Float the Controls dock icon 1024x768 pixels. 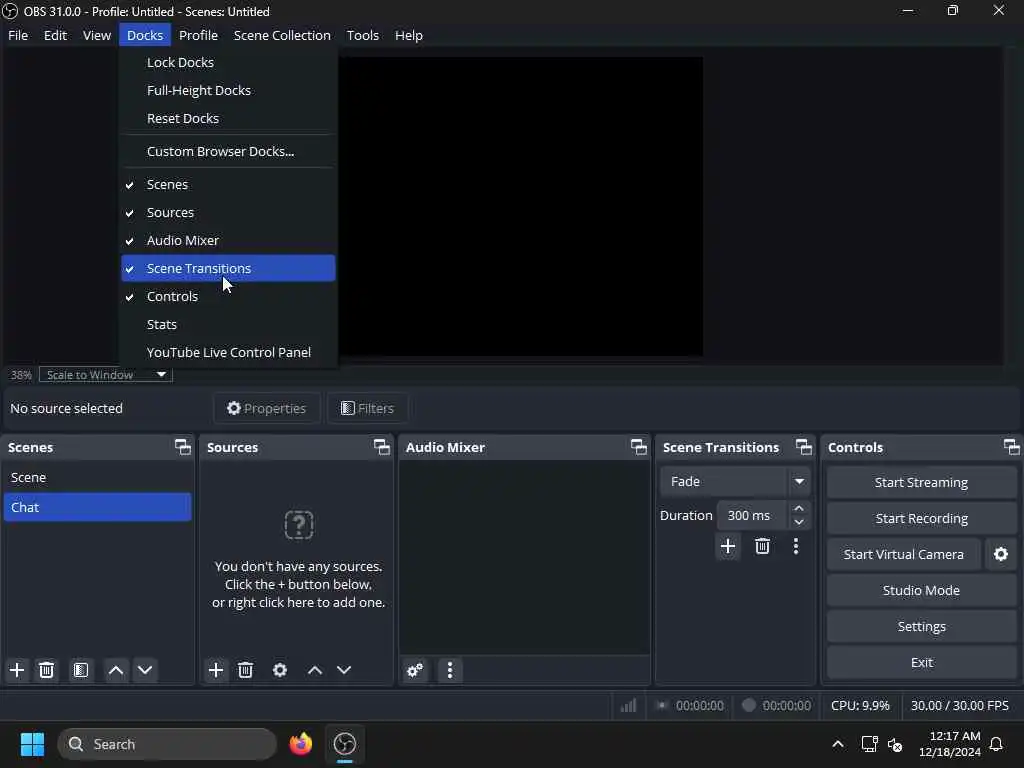[x=1012, y=447]
